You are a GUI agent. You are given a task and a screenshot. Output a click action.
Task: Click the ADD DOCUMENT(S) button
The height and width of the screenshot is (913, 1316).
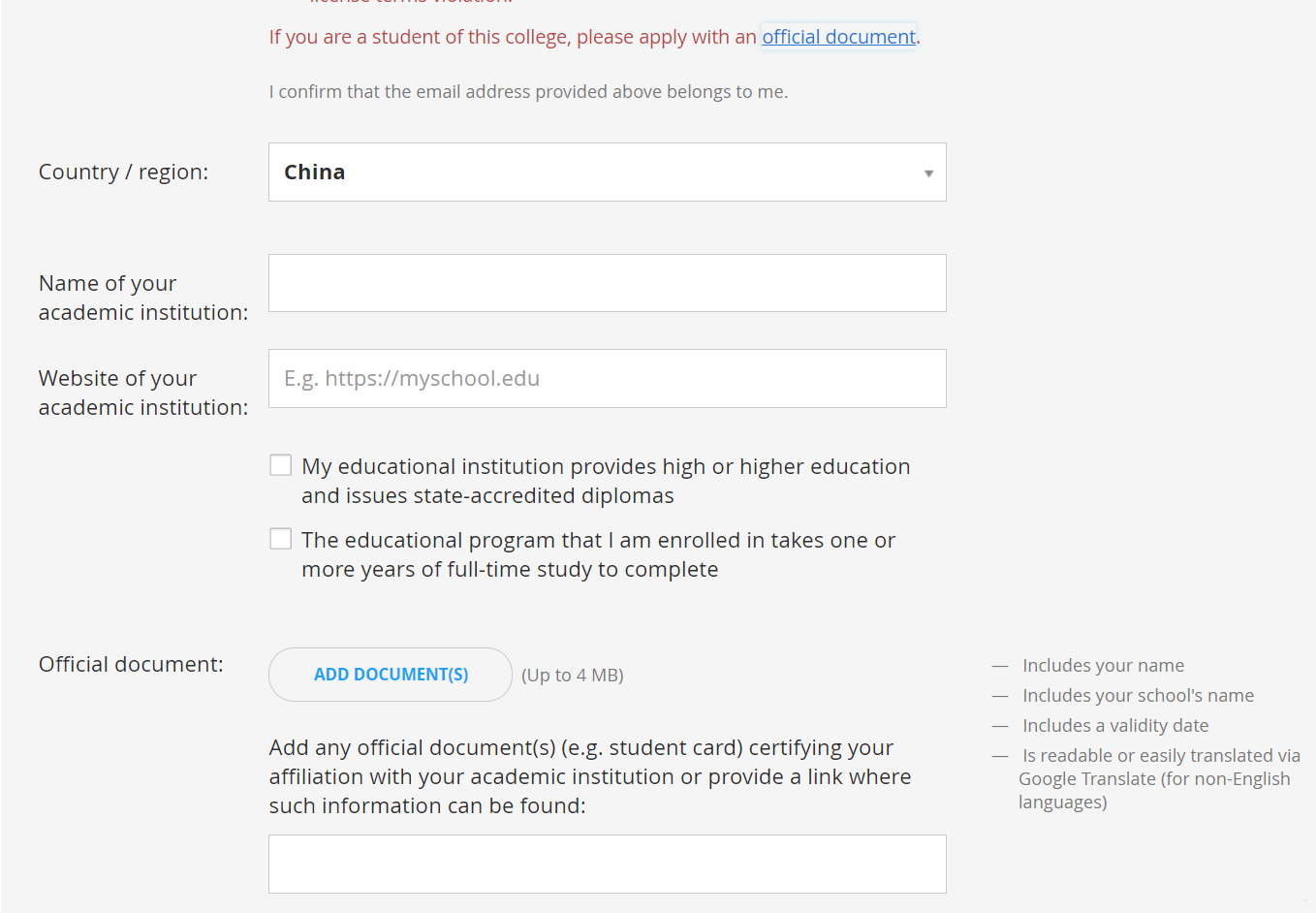[x=390, y=673]
